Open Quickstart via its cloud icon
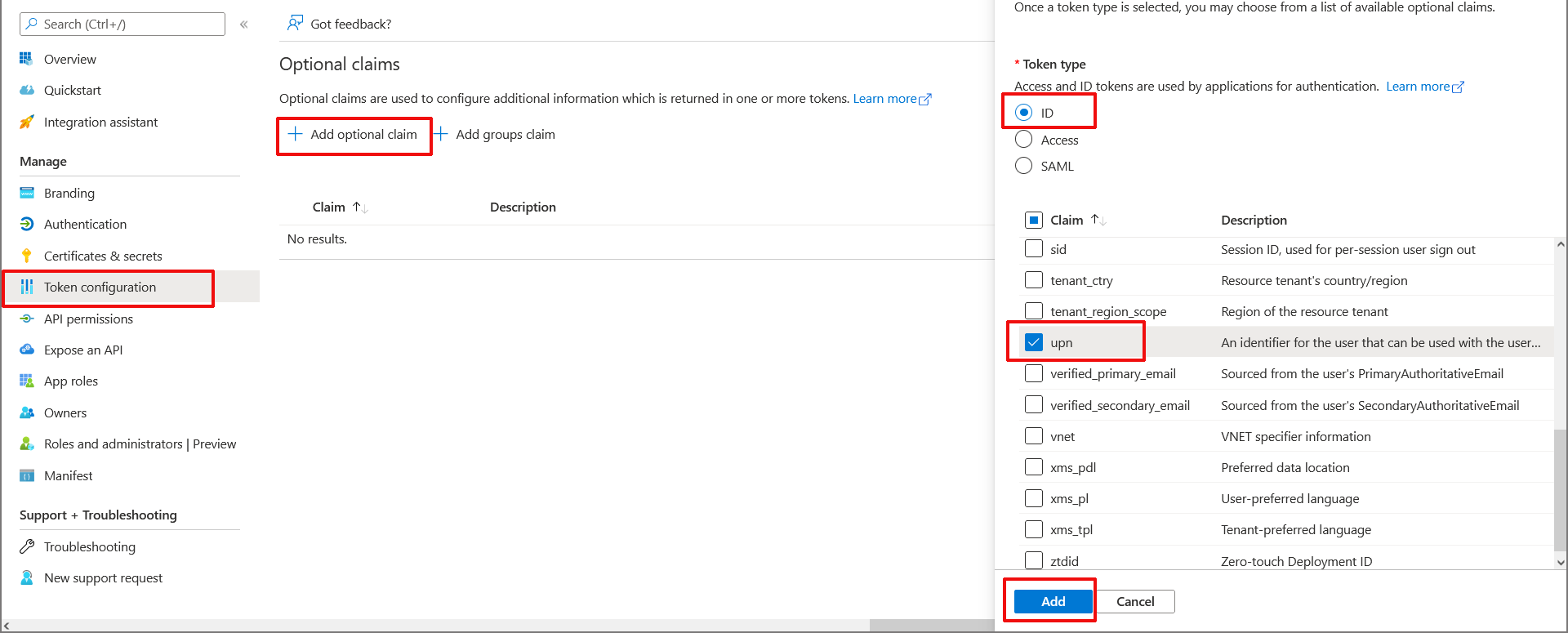This screenshot has width=1568, height=633. [26, 90]
